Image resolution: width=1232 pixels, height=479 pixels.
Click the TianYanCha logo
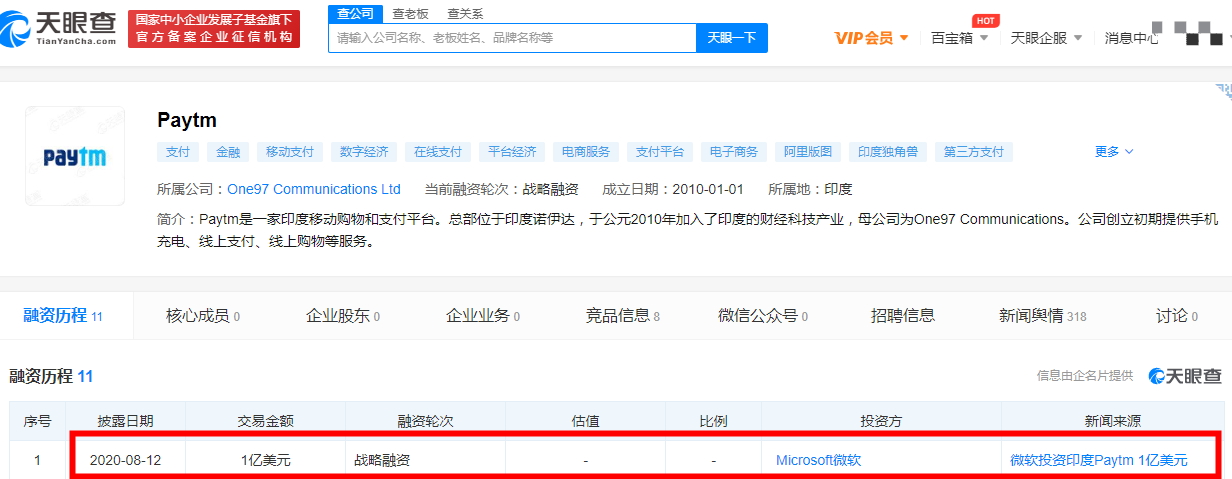[x=58, y=27]
